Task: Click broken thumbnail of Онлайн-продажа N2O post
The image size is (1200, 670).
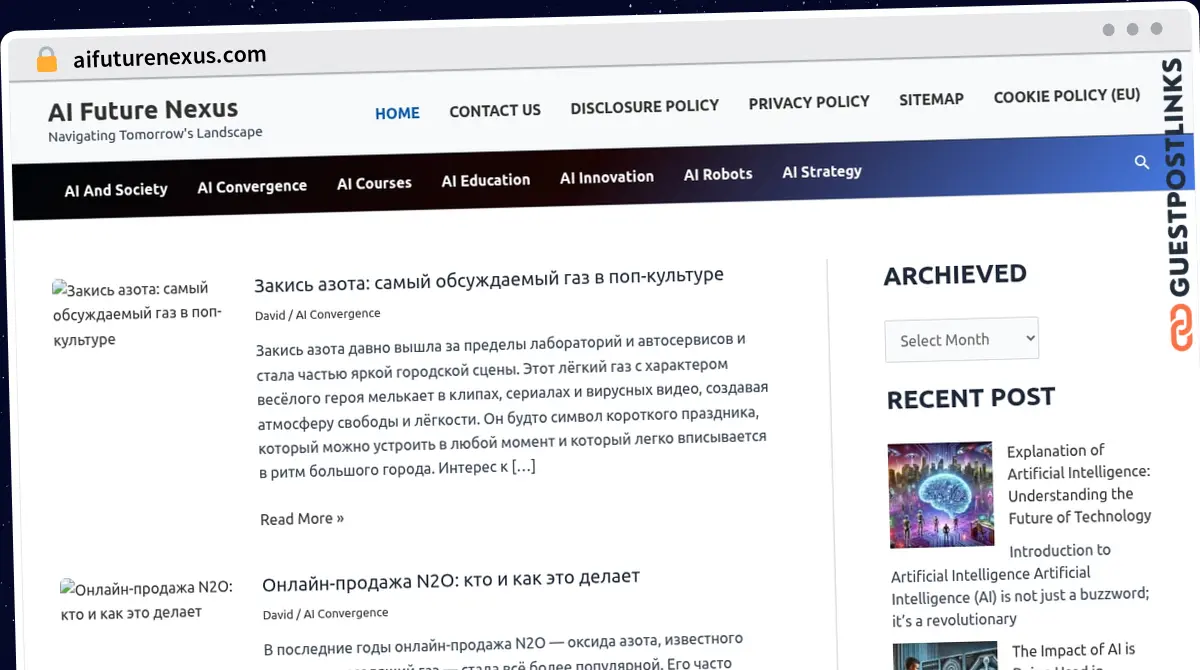Action: point(146,600)
